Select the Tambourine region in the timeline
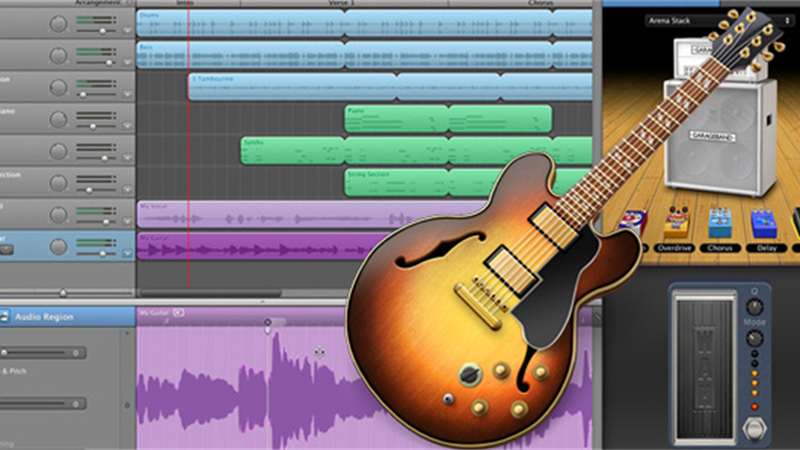 pyautogui.click(x=292, y=87)
